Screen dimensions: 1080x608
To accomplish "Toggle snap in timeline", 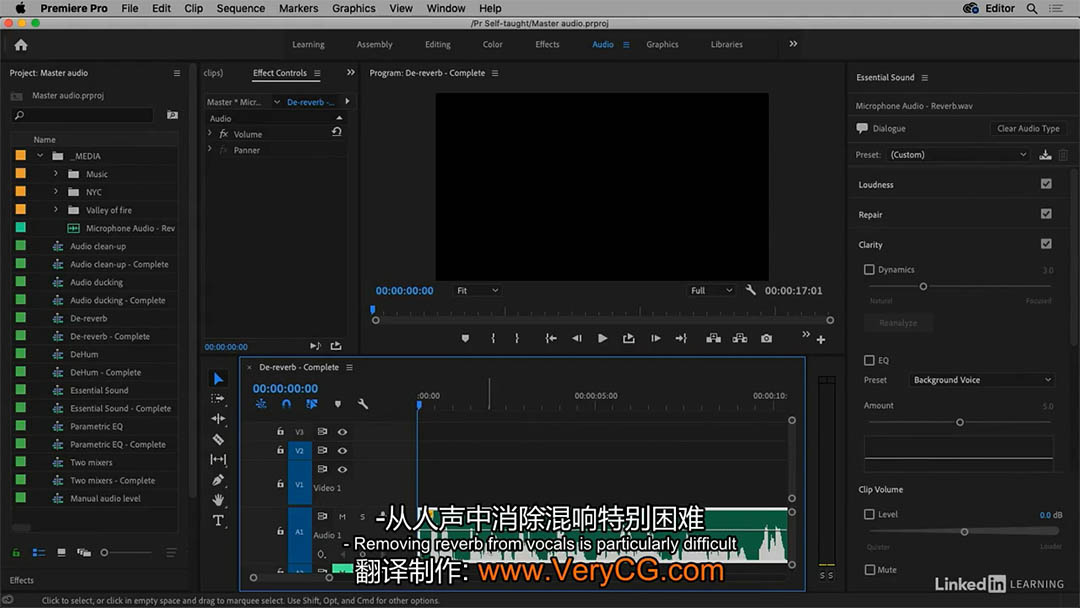I will pos(287,404).
